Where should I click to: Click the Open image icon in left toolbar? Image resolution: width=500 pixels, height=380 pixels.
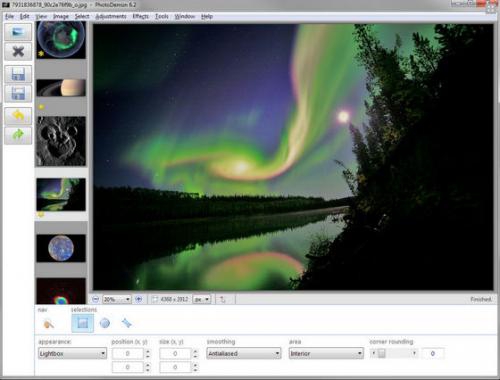click(x=18, y=32)
